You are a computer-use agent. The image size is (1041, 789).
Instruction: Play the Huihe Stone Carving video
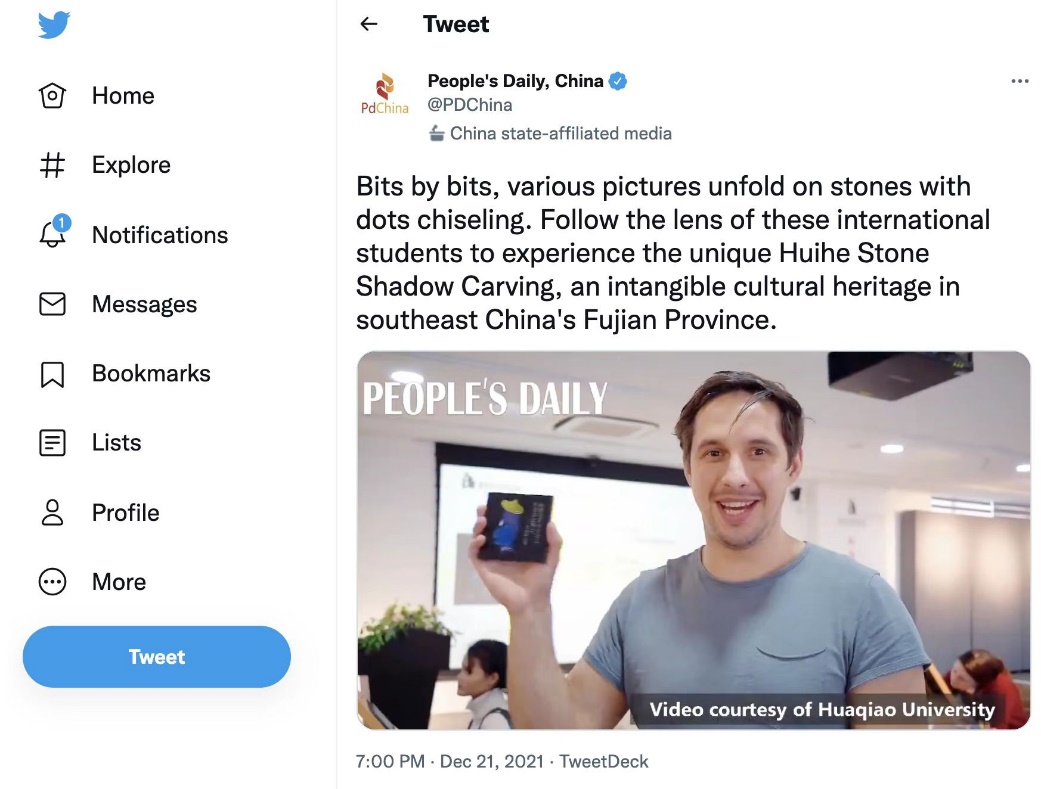[693, 540]
